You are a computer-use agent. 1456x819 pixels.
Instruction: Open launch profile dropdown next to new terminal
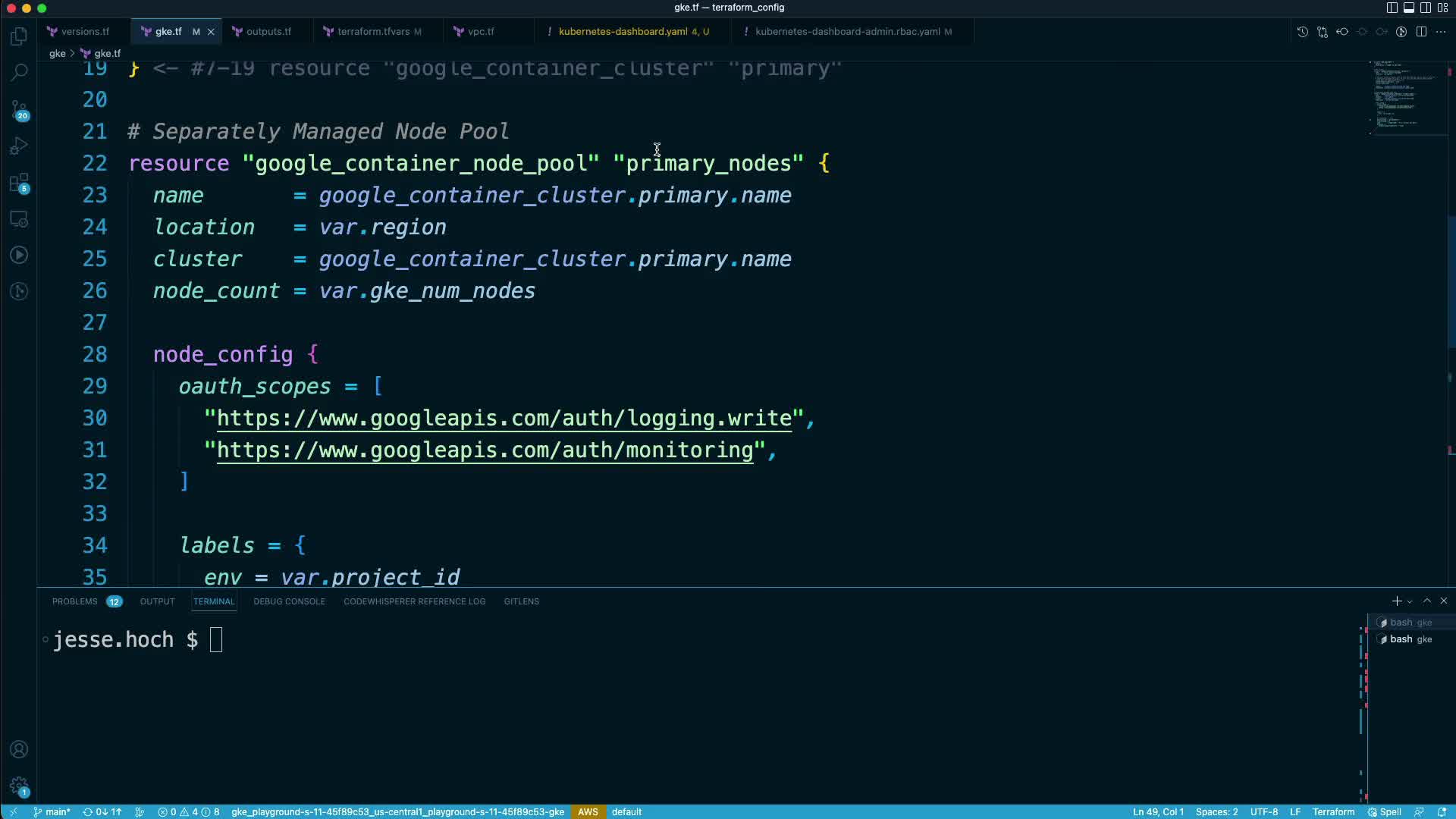pyautogui.click(x=1410, y=601)
